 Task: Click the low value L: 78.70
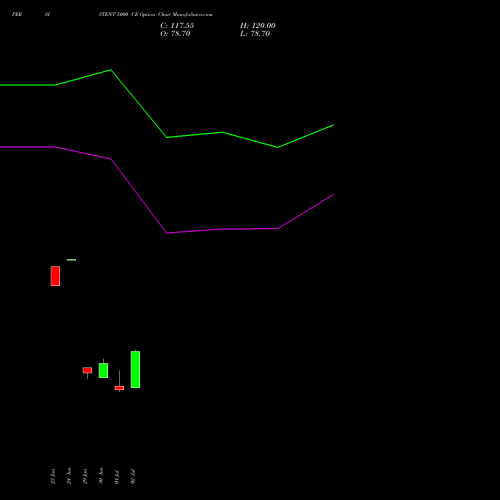255,34
